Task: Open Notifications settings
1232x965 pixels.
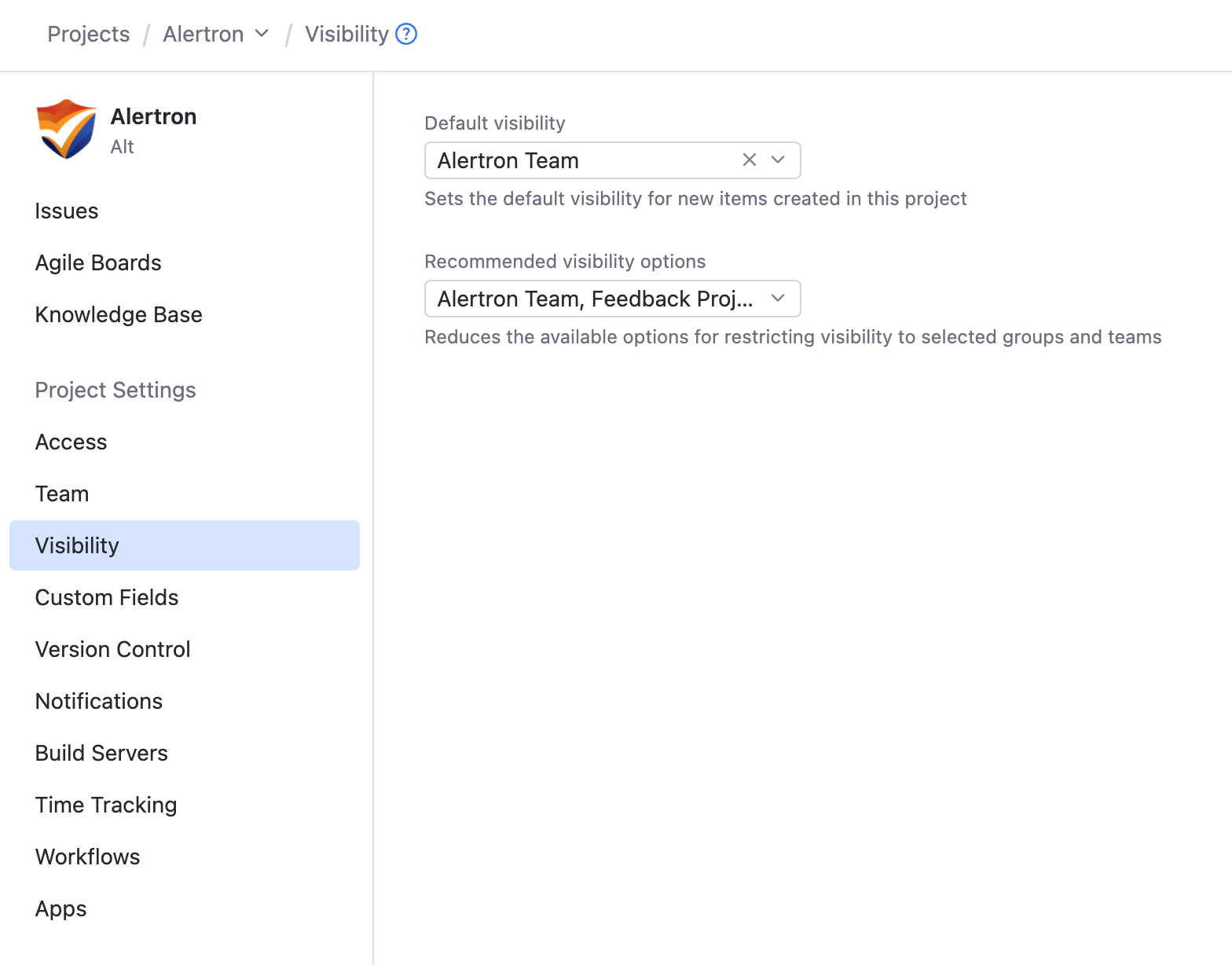Action: click(x=99, y=701)
